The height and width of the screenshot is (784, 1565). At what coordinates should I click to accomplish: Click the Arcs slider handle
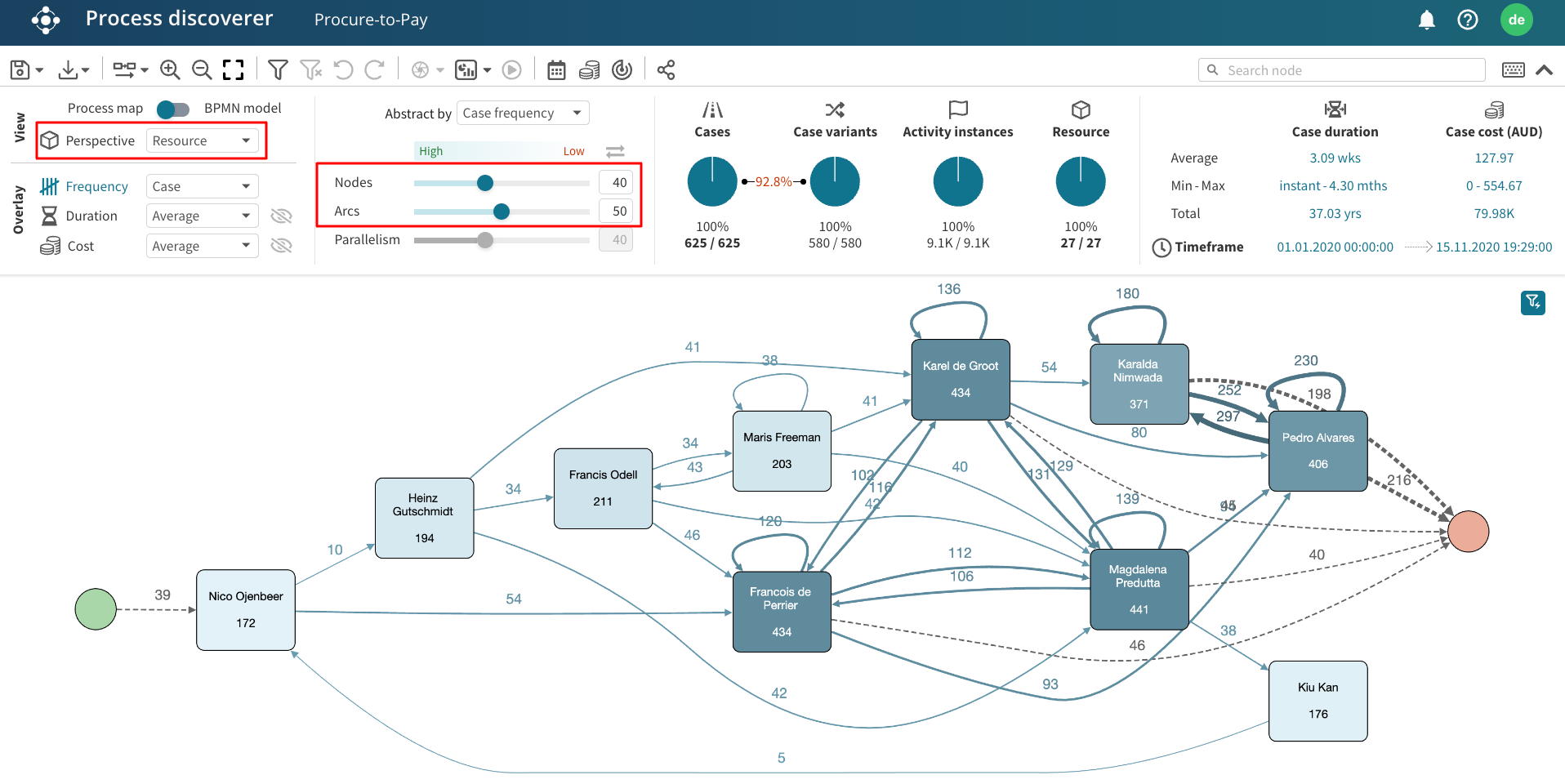(x=502, y=212)
